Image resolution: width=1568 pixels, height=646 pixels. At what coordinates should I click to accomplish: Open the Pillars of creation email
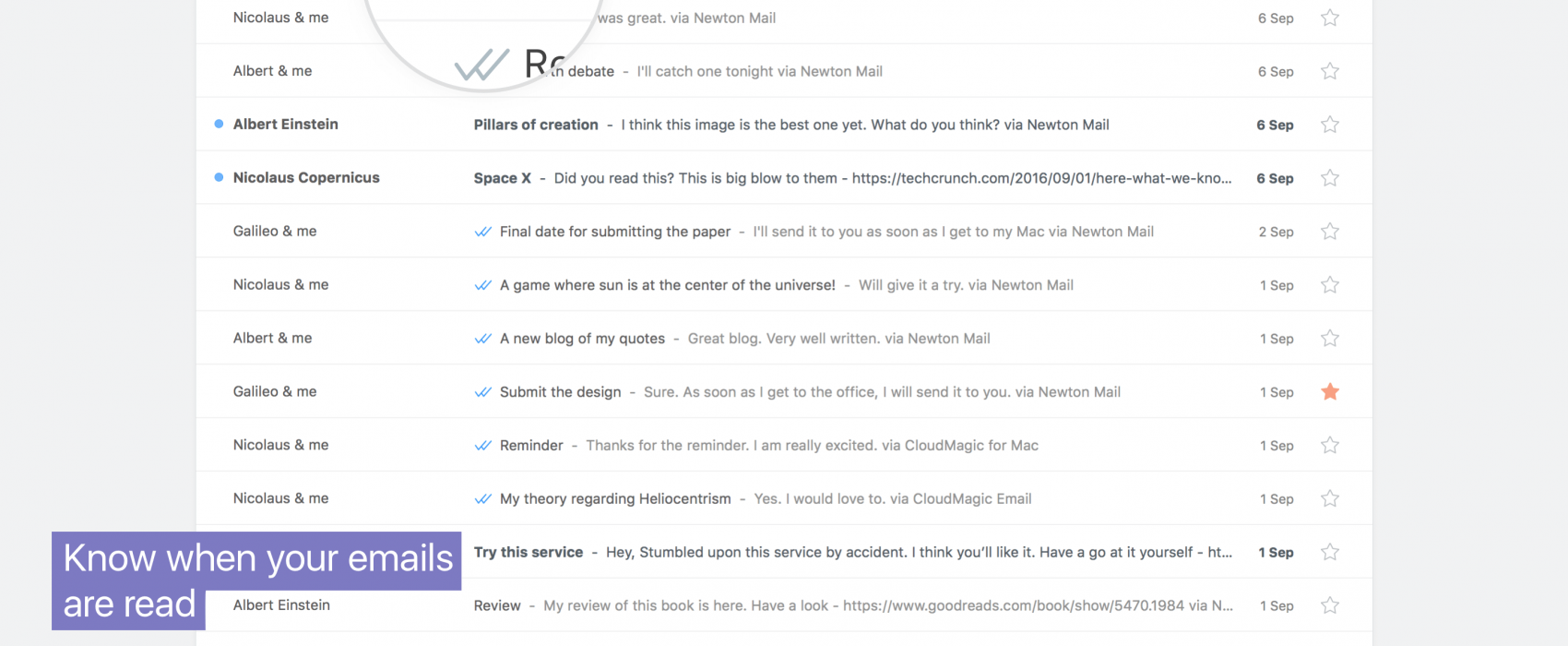tap(536, 125)
